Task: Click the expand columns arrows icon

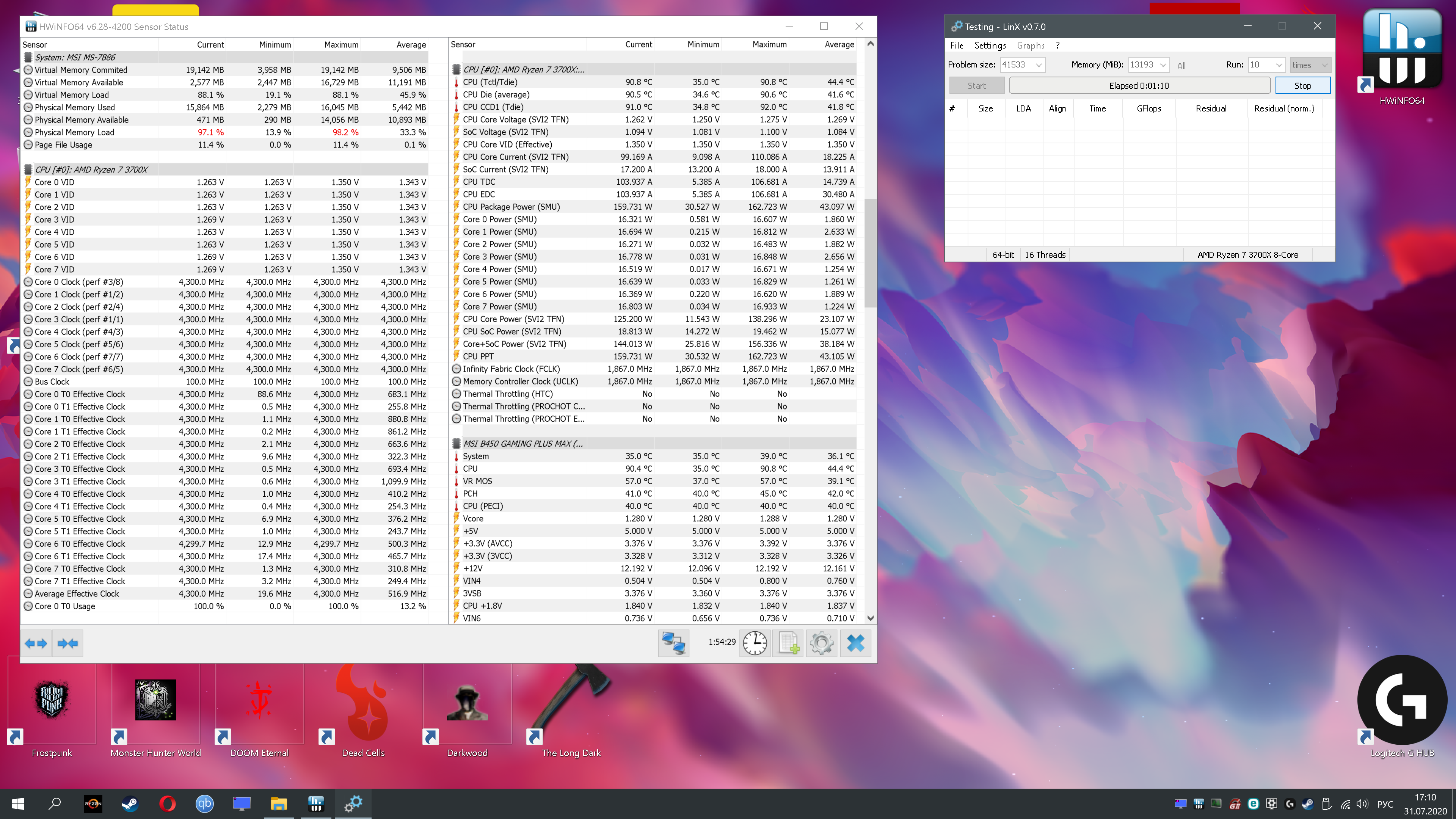Action: [x=36, y=643]
